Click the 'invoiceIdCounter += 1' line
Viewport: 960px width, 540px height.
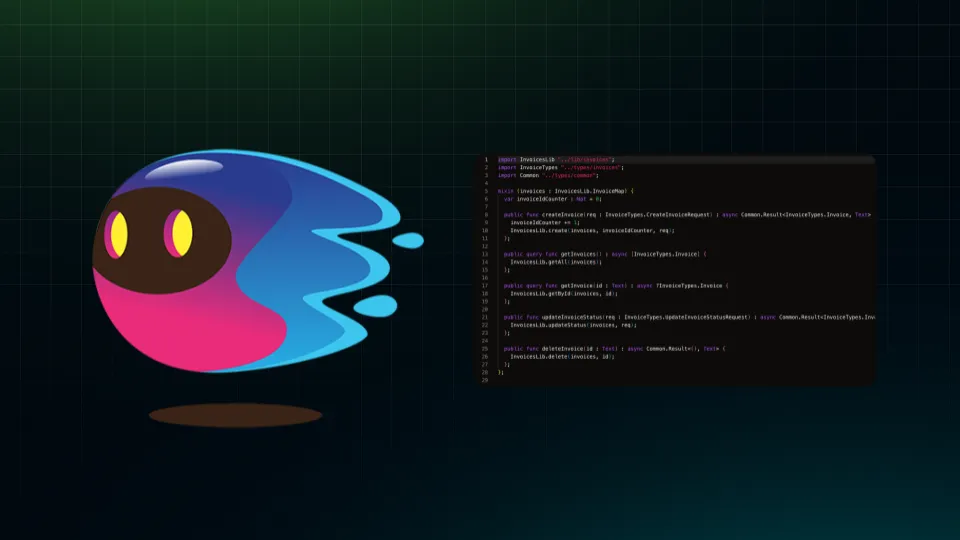[x=545, y=223]
